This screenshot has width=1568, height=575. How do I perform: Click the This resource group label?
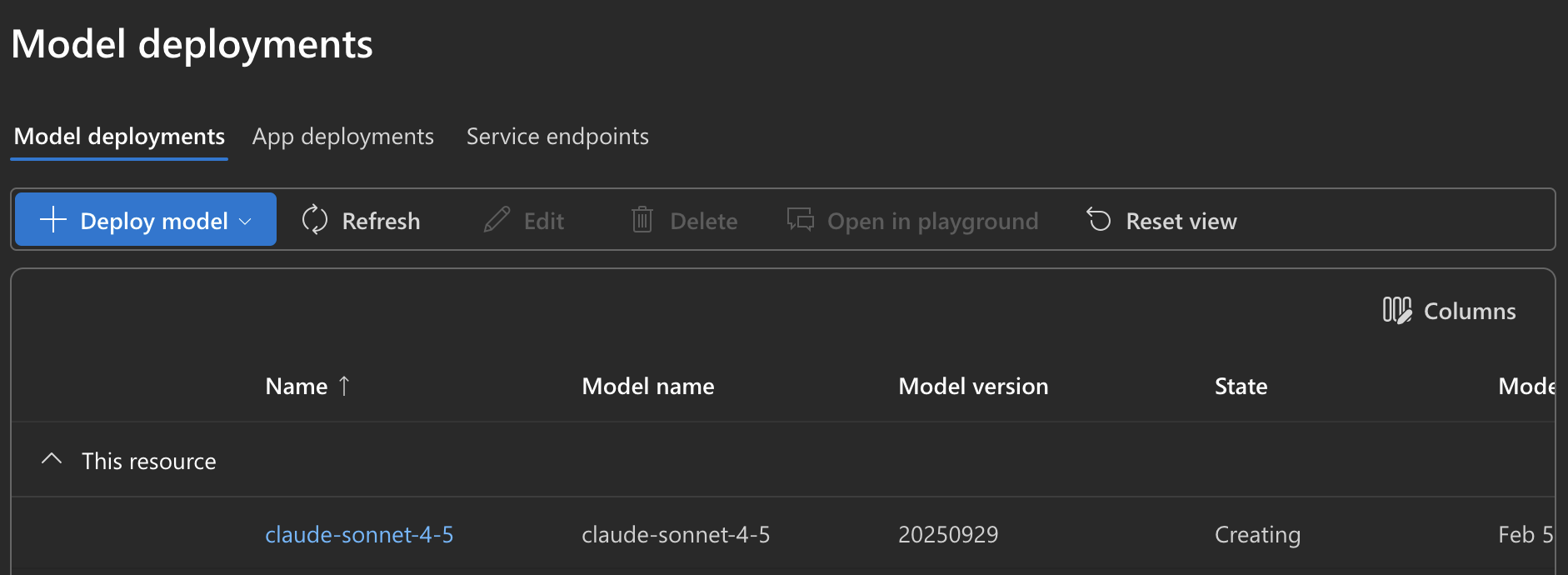(149, 461)
